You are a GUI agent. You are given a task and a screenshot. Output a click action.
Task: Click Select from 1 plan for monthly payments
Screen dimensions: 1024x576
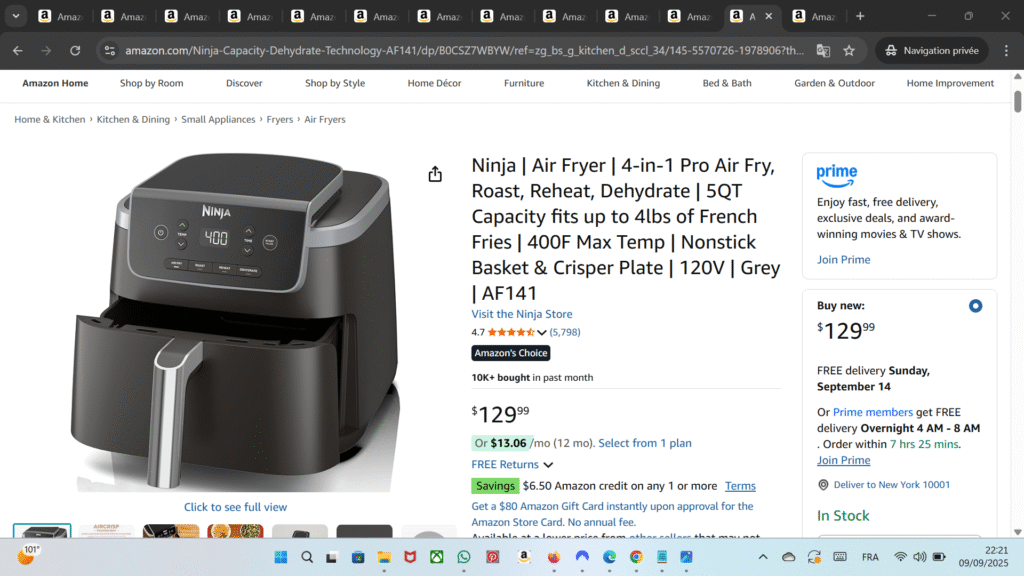click(644, 442)
